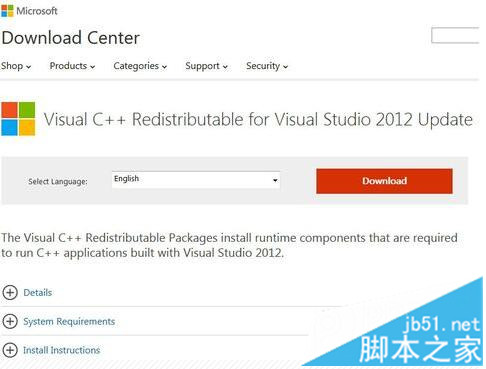Click the Visual C++ Redistributable page title
Screen dimensions: 486x369
pos(258,120)
